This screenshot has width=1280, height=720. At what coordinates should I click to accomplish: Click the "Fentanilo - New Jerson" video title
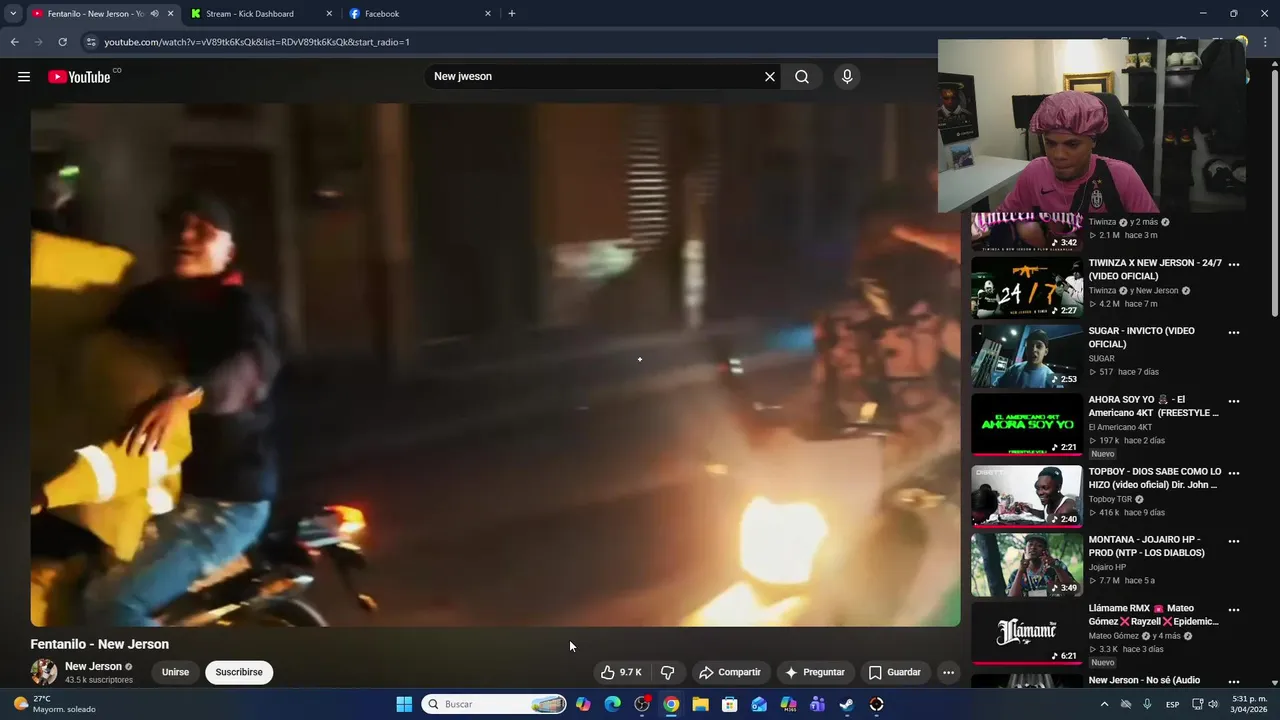click(x=100, y=644)
